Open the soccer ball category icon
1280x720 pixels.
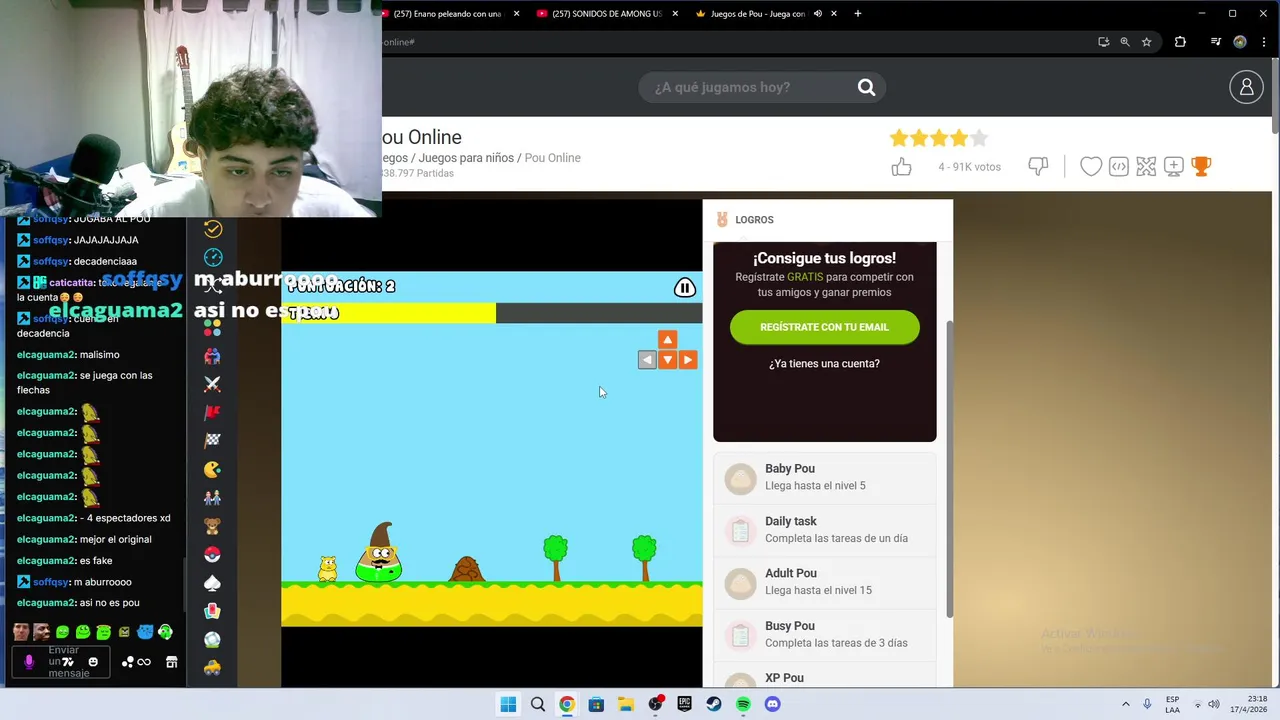(x=212, y=640)
